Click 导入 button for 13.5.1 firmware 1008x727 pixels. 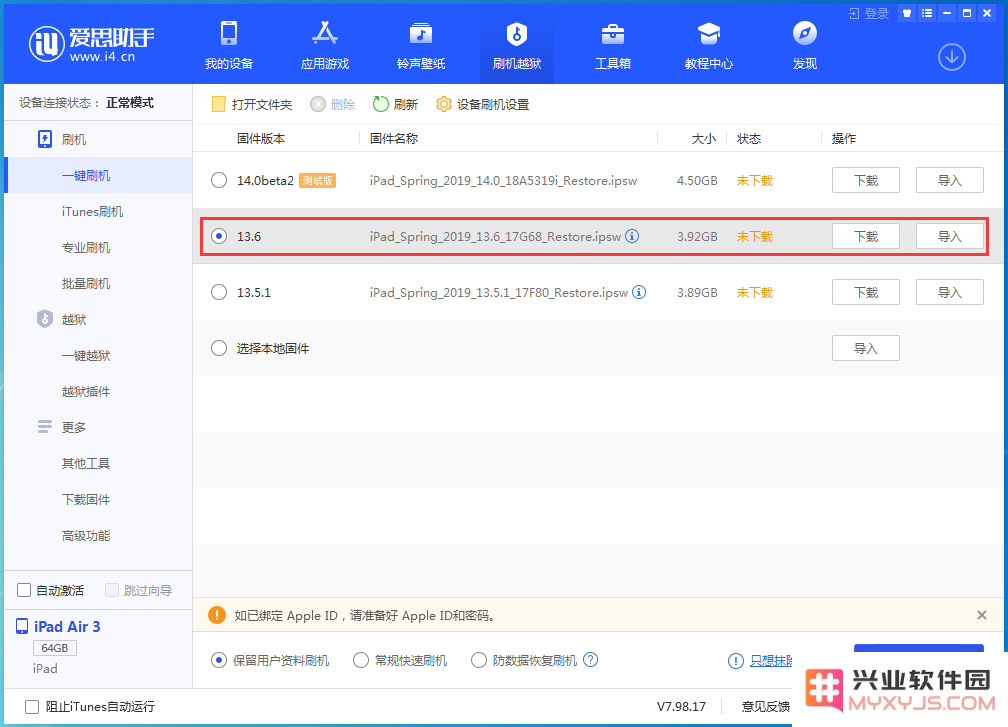[x=950, y=292]
